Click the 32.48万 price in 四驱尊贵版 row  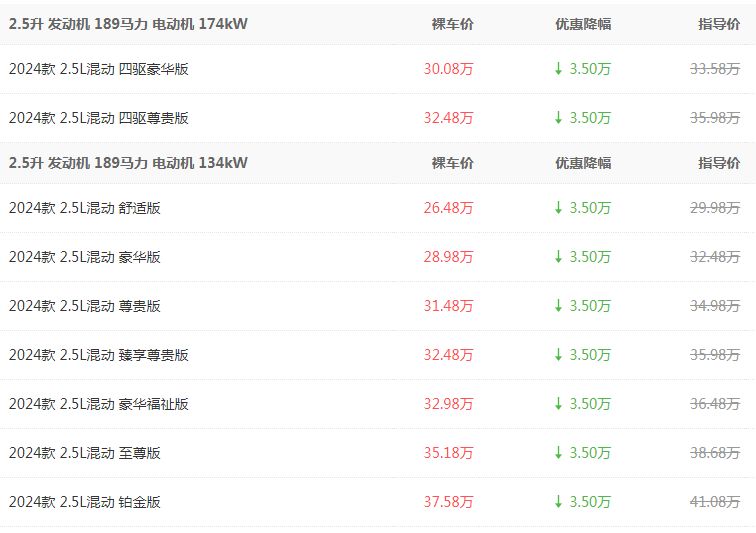click(x=448, y=118)
